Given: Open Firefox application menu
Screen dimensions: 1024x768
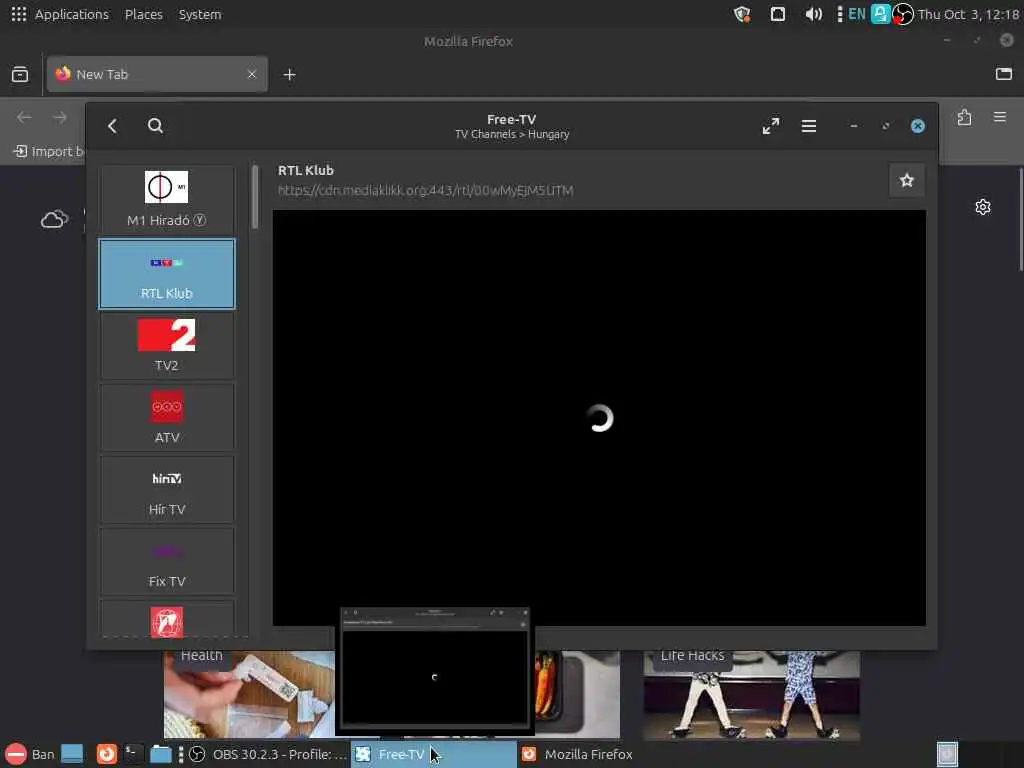Looking at the screenshot, I should click(1000, 118).
